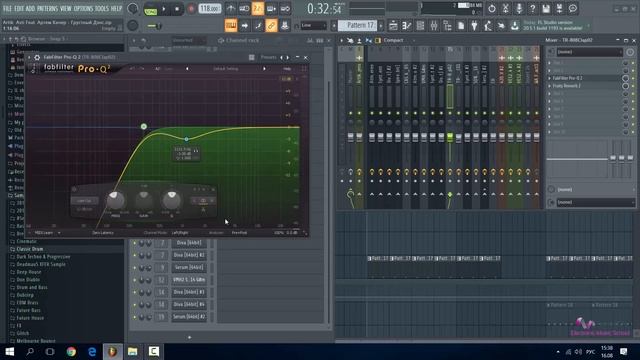The height and width of the screenshot is (360, 640).
Task: Click the Serum (64bit) channel button
Action: coord(189,267)
